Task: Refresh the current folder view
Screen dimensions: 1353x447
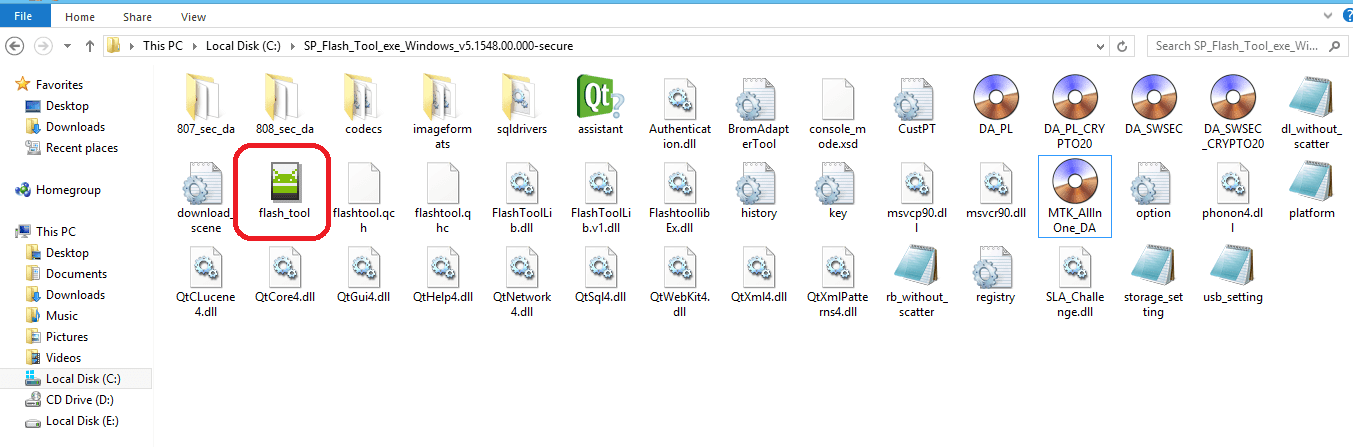Action: (x=1124, y=46)
